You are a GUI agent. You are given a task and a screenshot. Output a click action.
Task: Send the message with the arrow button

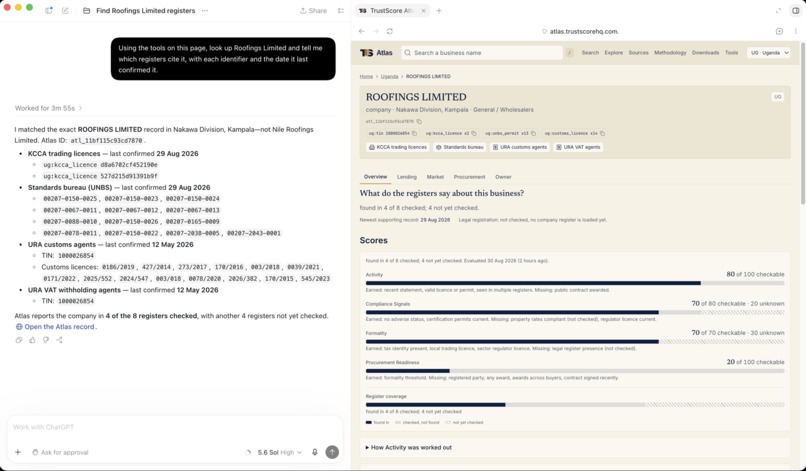(332, 452)
